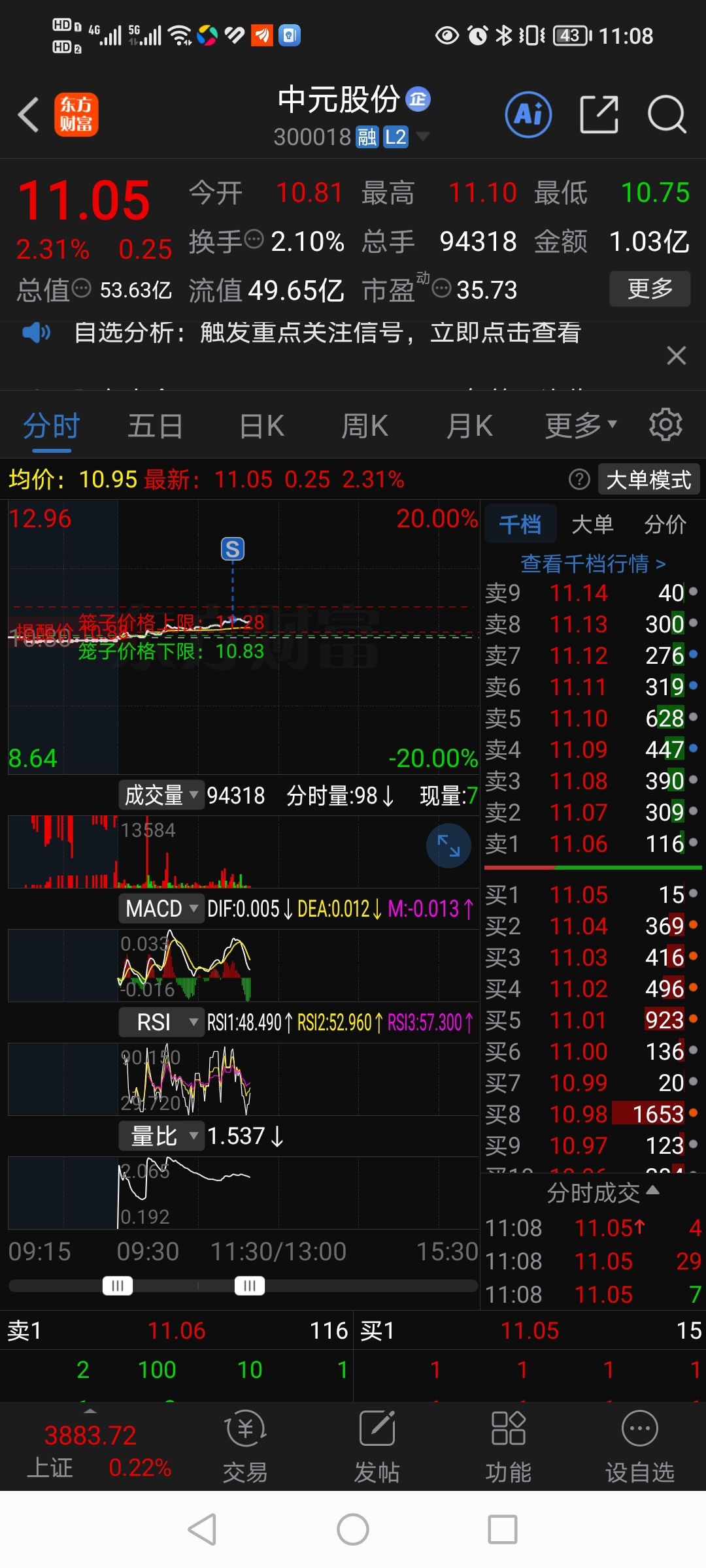Image resolution: width=706 pixels, height=1568 pixels.
Task: Tap right handle of time range slider
Action: click(x=250, y=1286)
